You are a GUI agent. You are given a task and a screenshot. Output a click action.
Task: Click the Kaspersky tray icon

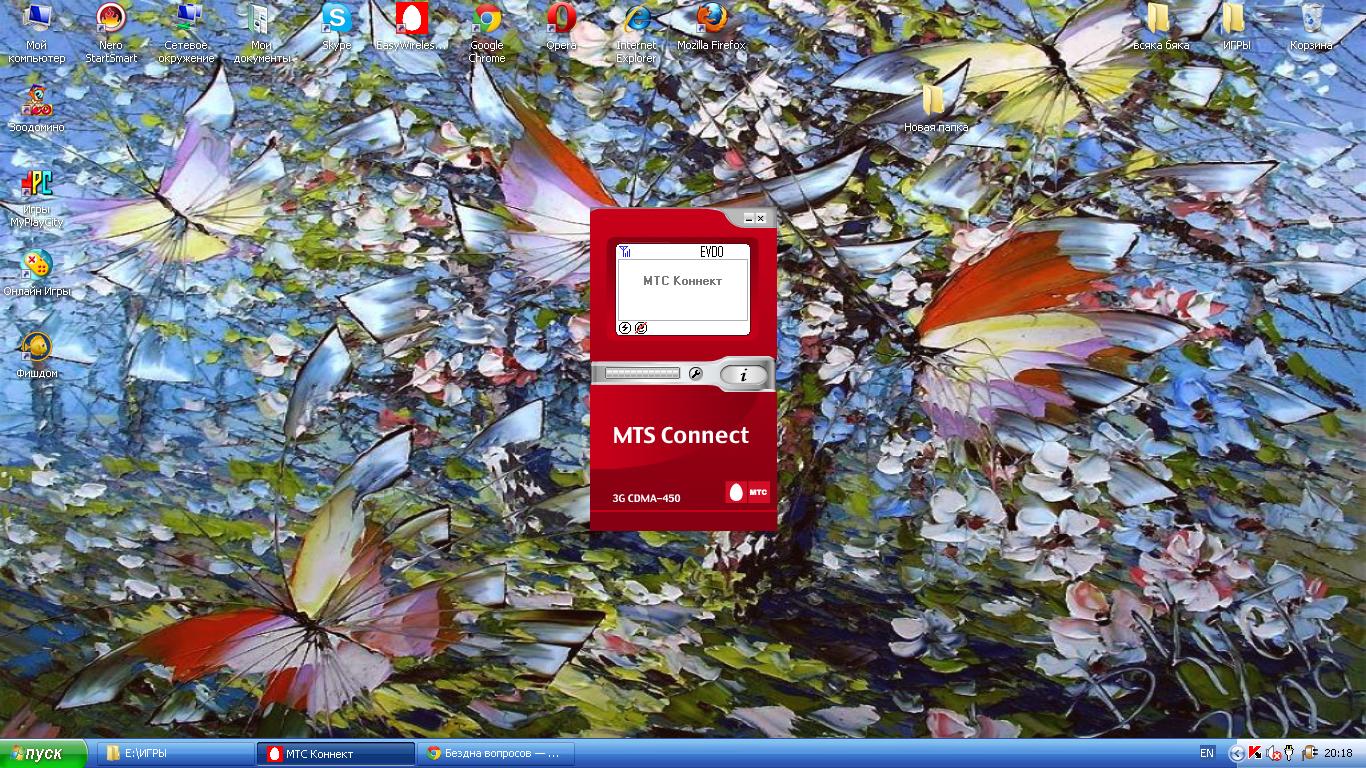[1255, 753]
